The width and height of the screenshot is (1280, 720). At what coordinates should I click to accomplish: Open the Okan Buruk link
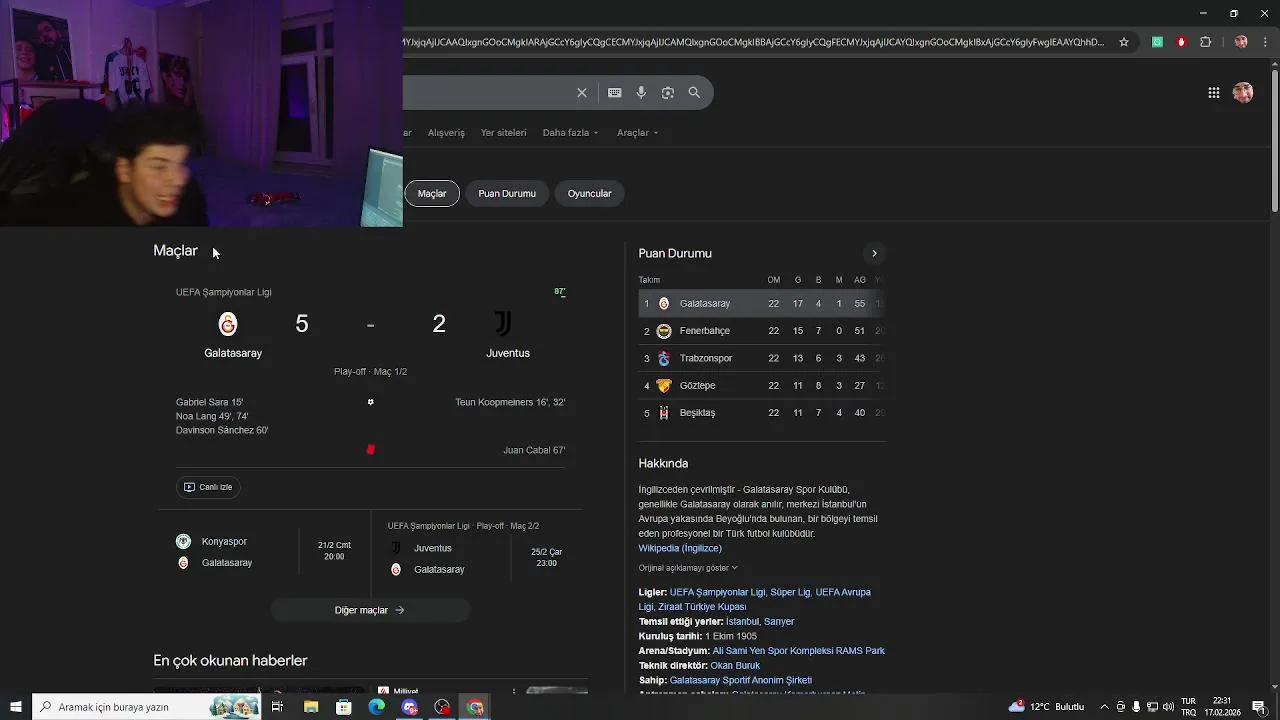click(x=735, y=666)
